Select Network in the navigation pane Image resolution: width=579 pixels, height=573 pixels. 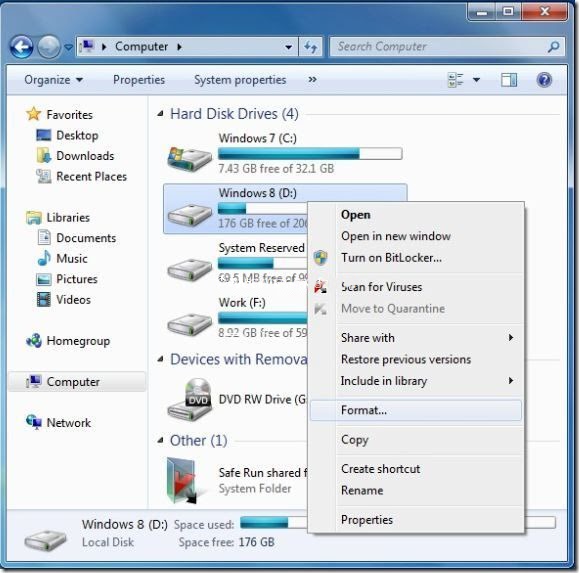coord(58,423)
